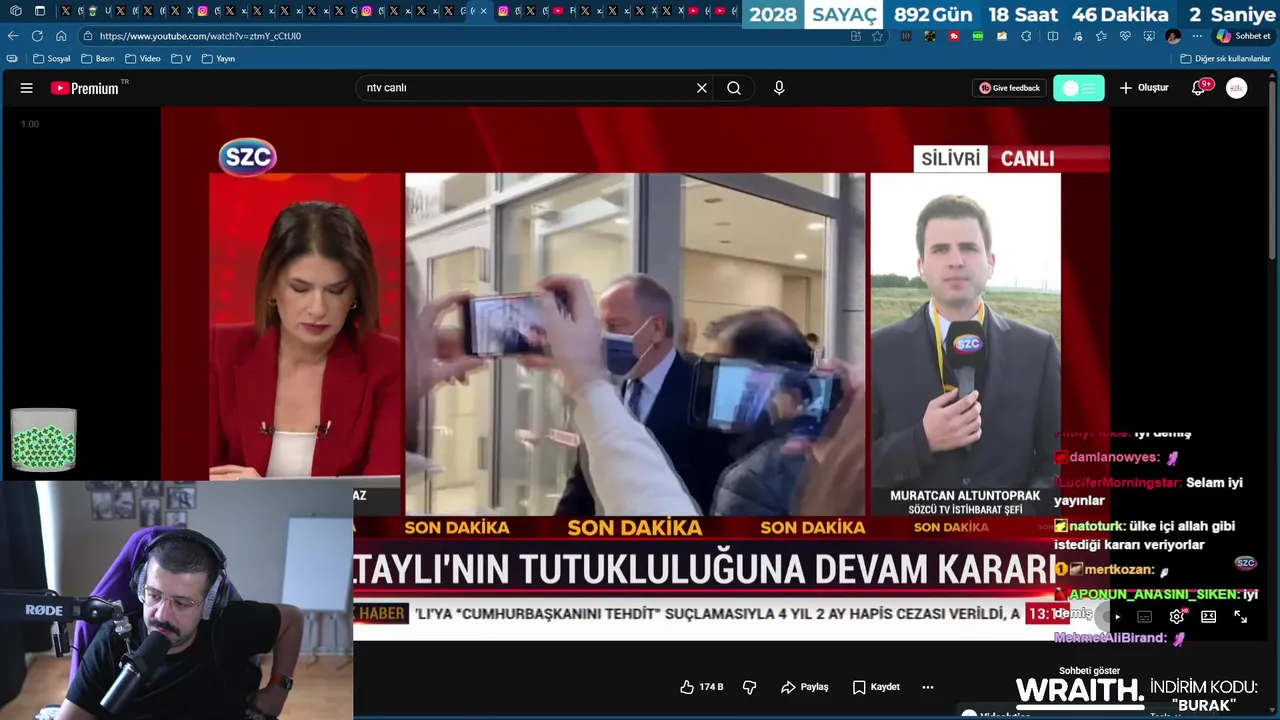Open browser extensions puzzle icon

pos(1026,36)
